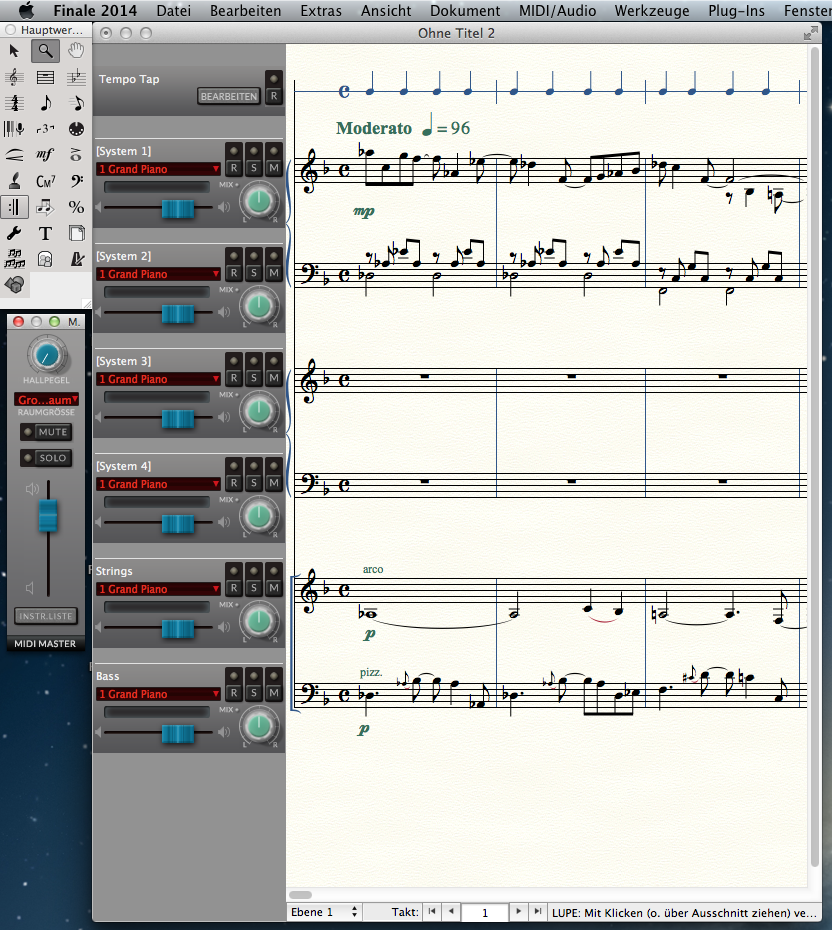Viewport: 832px width, 930px height.
Task: Solo the Bass staff with S
Action: pyautogui.click(x=254, y=693)
